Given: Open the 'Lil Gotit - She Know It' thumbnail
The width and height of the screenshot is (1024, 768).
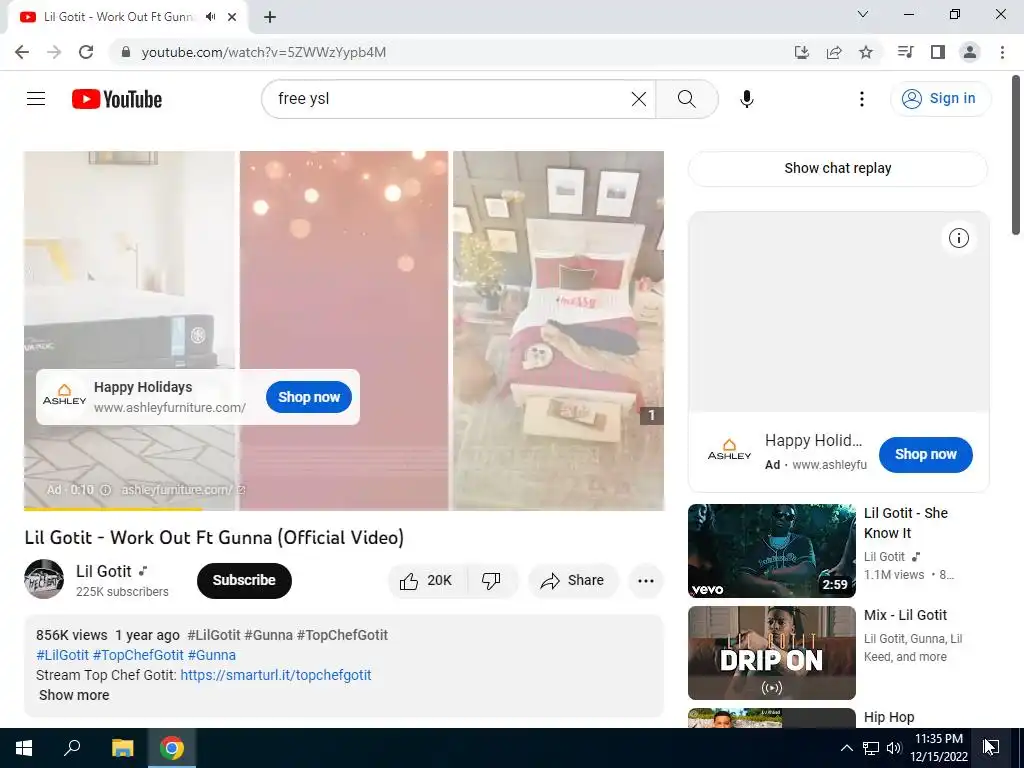Looking at the screenshot, I should coord(771,551).
